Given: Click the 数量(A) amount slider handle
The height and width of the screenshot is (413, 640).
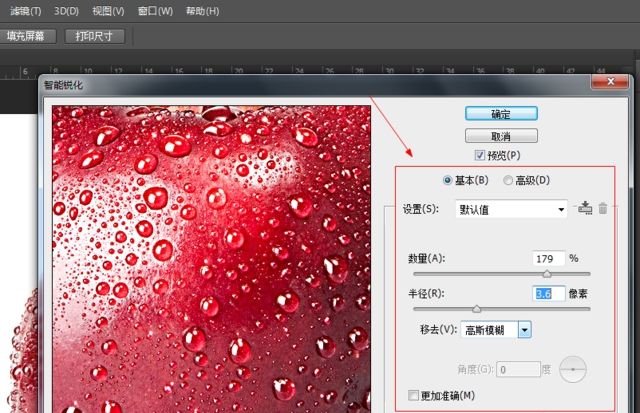Looking at the screenshot, I should click(x=547, y=273).
